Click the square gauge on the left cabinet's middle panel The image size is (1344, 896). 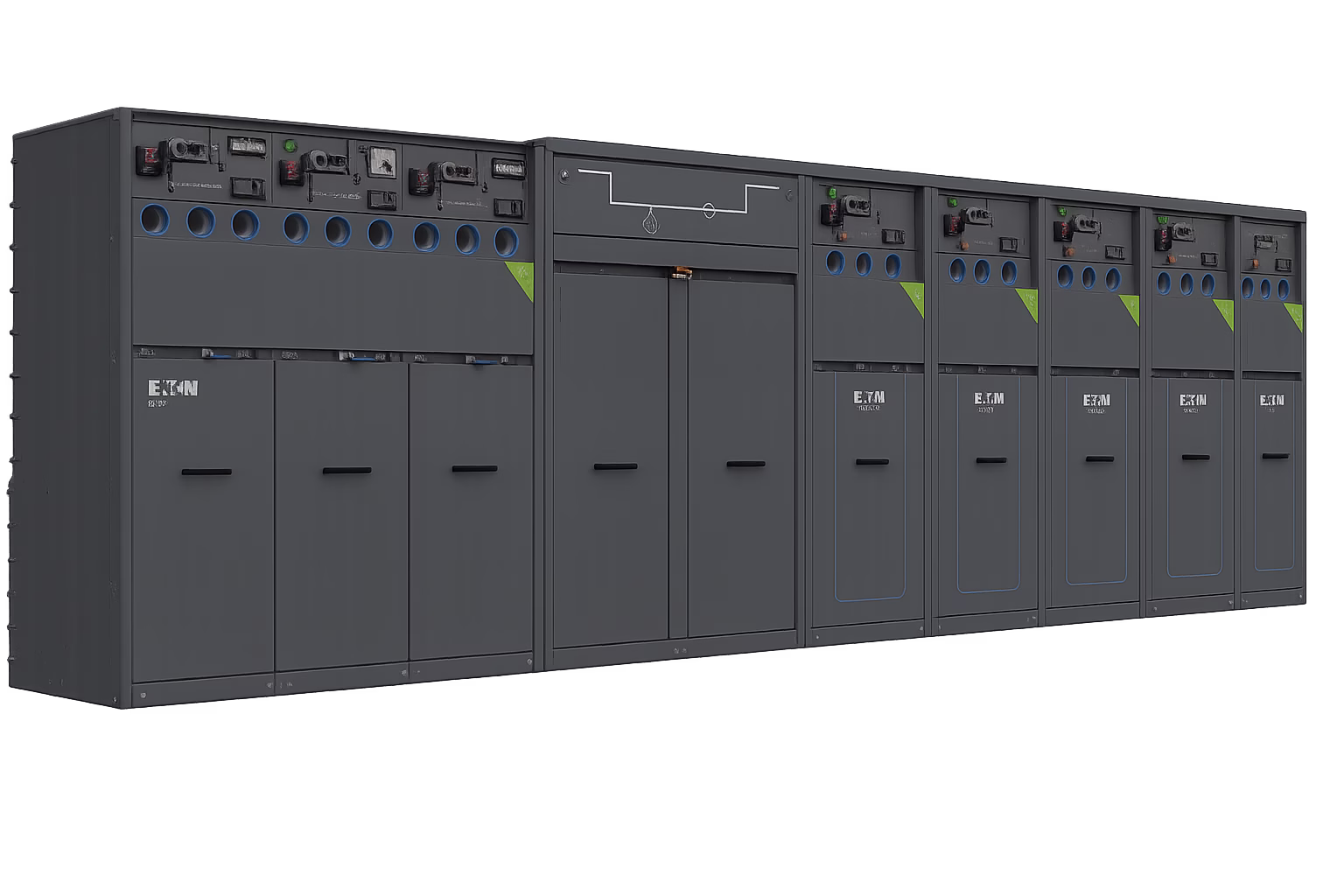(x=381, y=162)
